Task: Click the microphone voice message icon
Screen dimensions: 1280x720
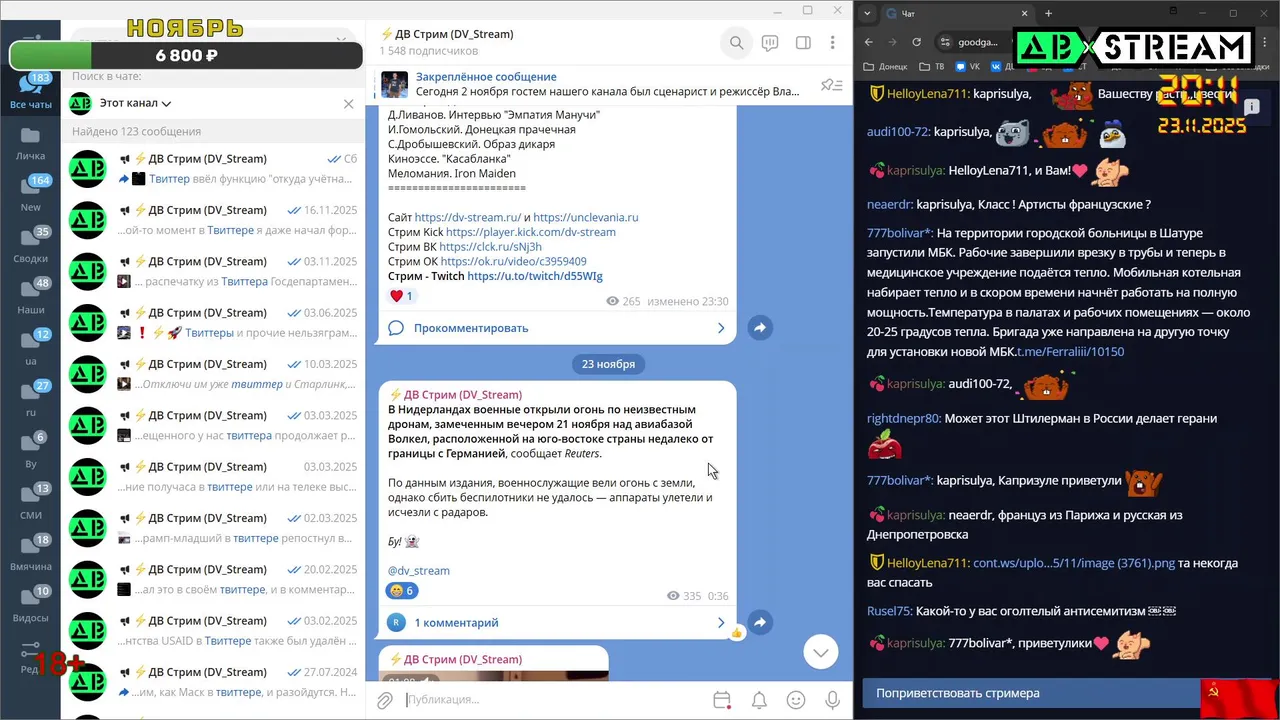Action: [832, 700]
